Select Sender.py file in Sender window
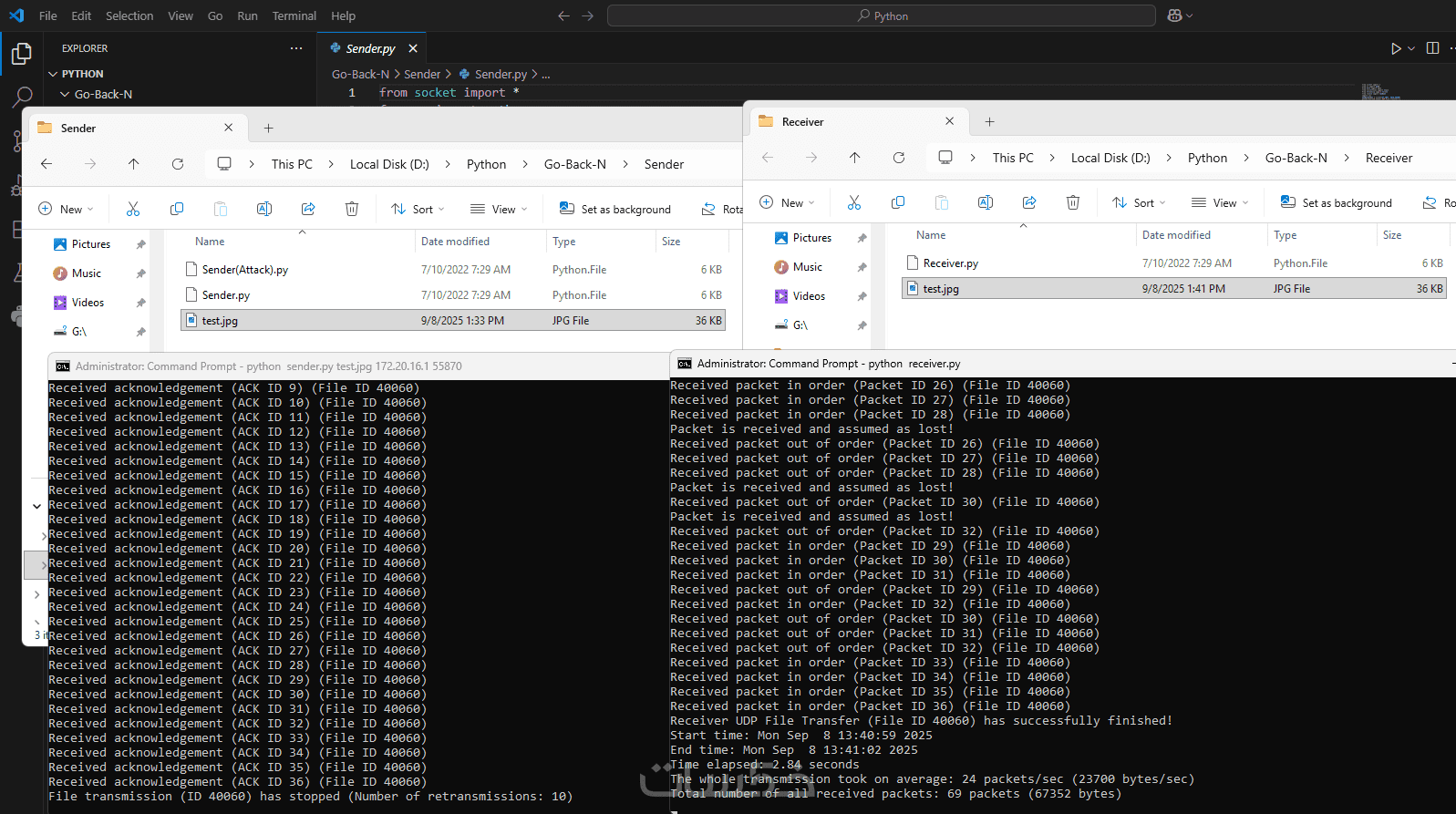1456x814 pixels. point(453,294)
